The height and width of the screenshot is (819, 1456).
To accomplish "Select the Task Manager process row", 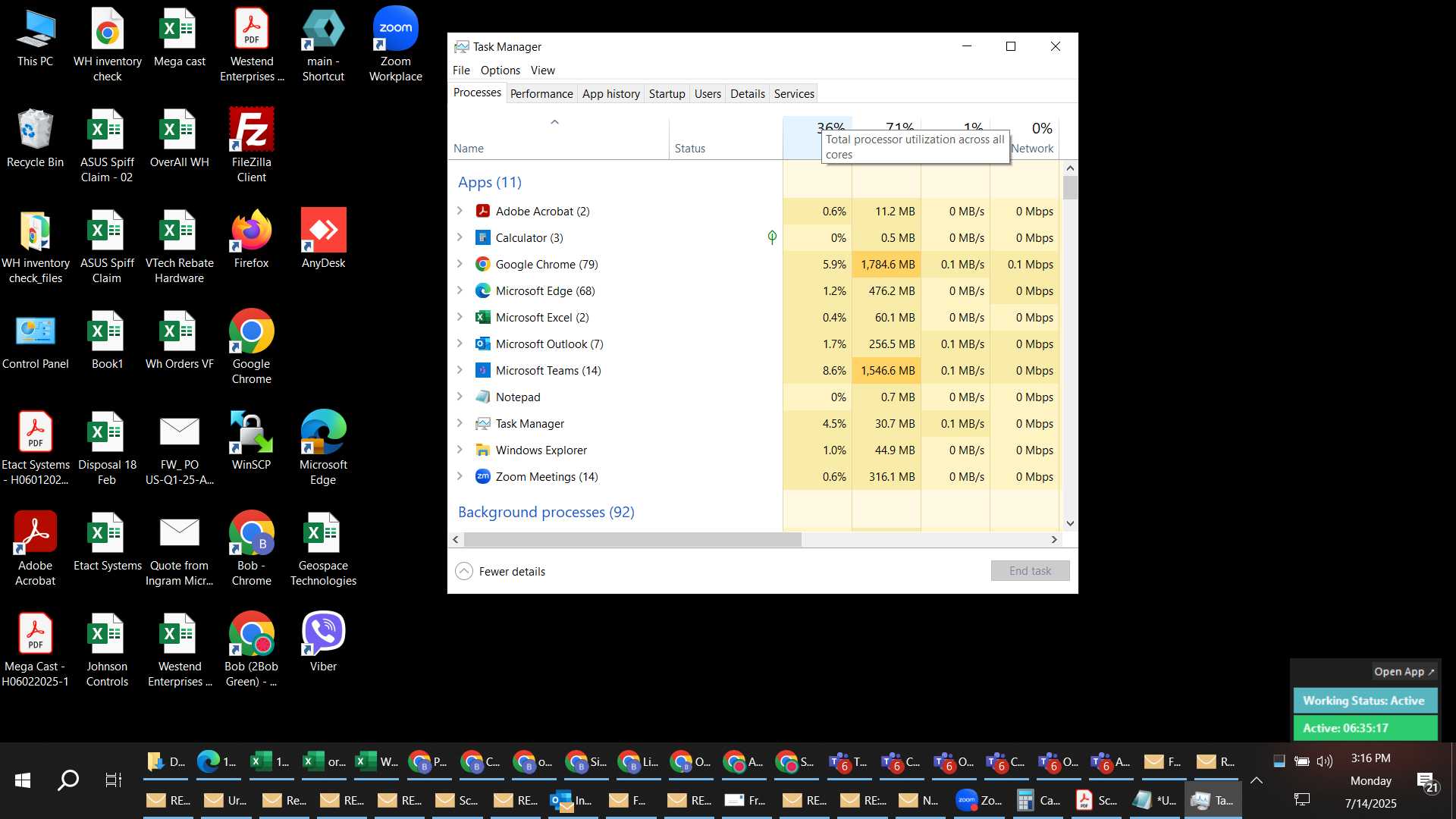I will point(754,423).
